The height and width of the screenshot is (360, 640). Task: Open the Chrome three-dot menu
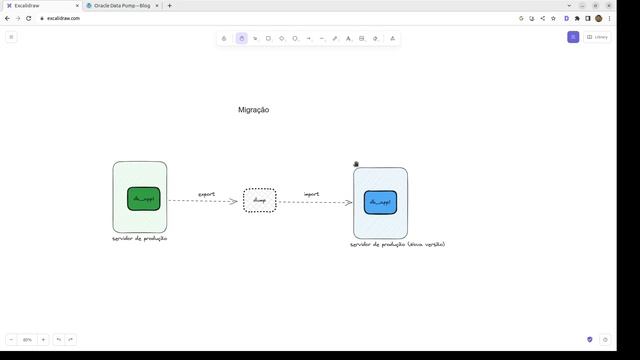(609, 18)
